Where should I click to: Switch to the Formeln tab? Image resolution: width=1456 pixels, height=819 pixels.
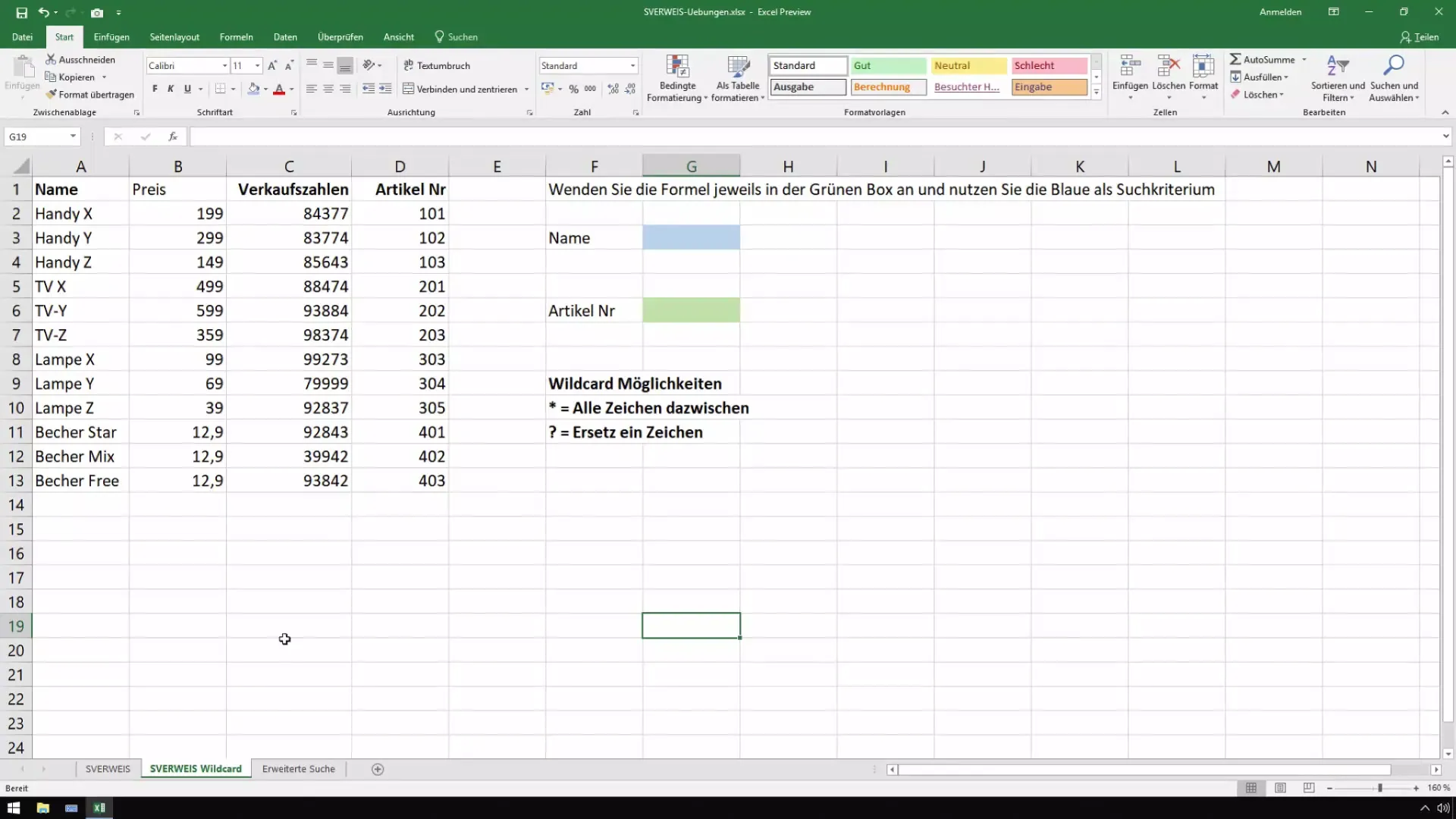tap(236, 36)
